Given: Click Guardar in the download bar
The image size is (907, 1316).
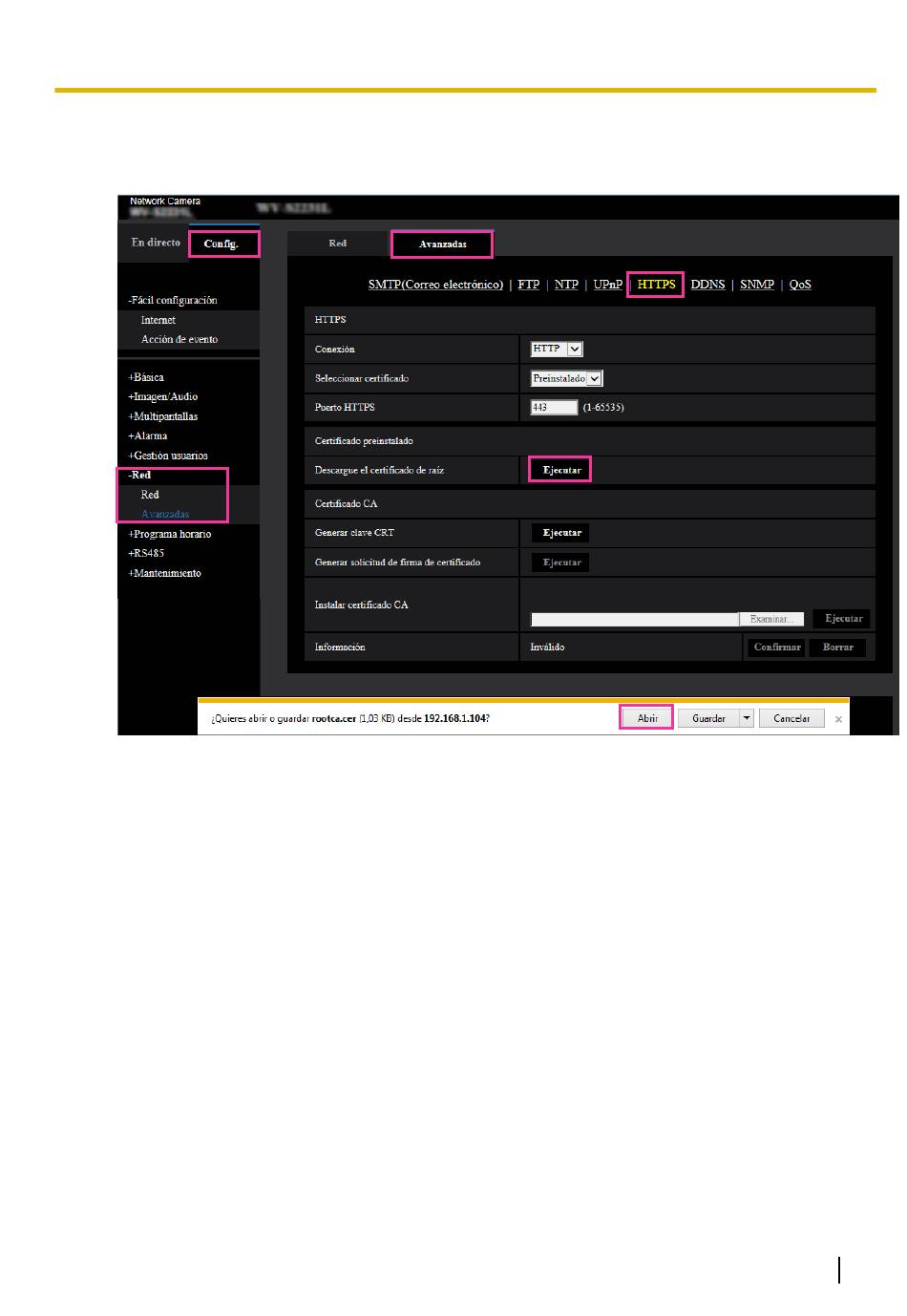Looking at the screenshot, I should [x=709, y=718].
